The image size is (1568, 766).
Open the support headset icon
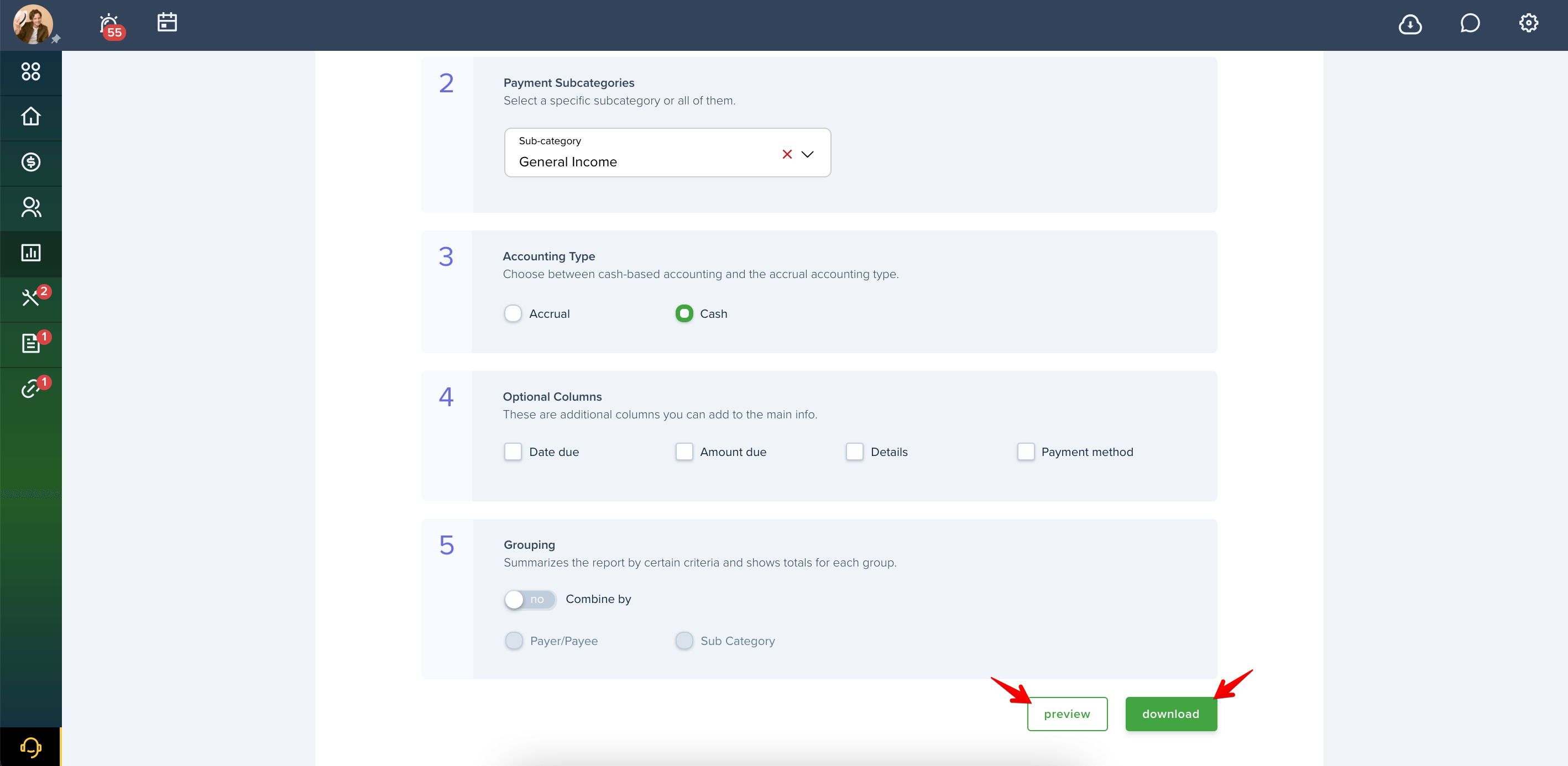[30, 747]
